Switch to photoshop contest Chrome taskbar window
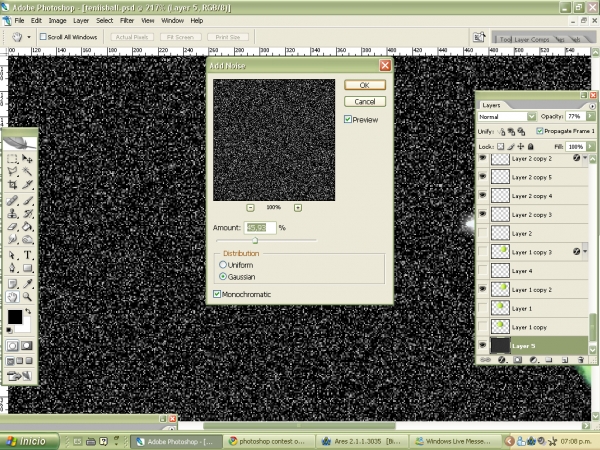Image resolution: width=600 pixels, height=450 pixels. 268,441
